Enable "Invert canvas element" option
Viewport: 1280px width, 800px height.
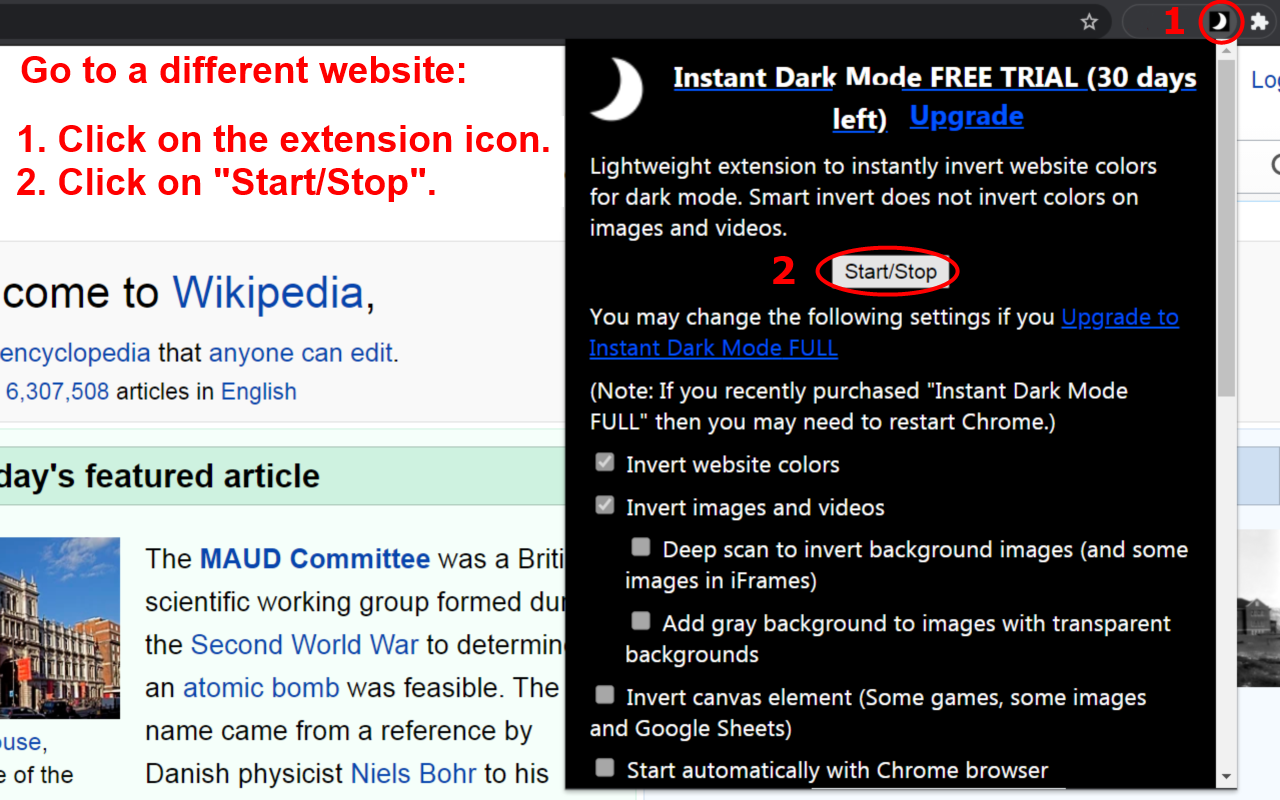click(x=605, y=694)
